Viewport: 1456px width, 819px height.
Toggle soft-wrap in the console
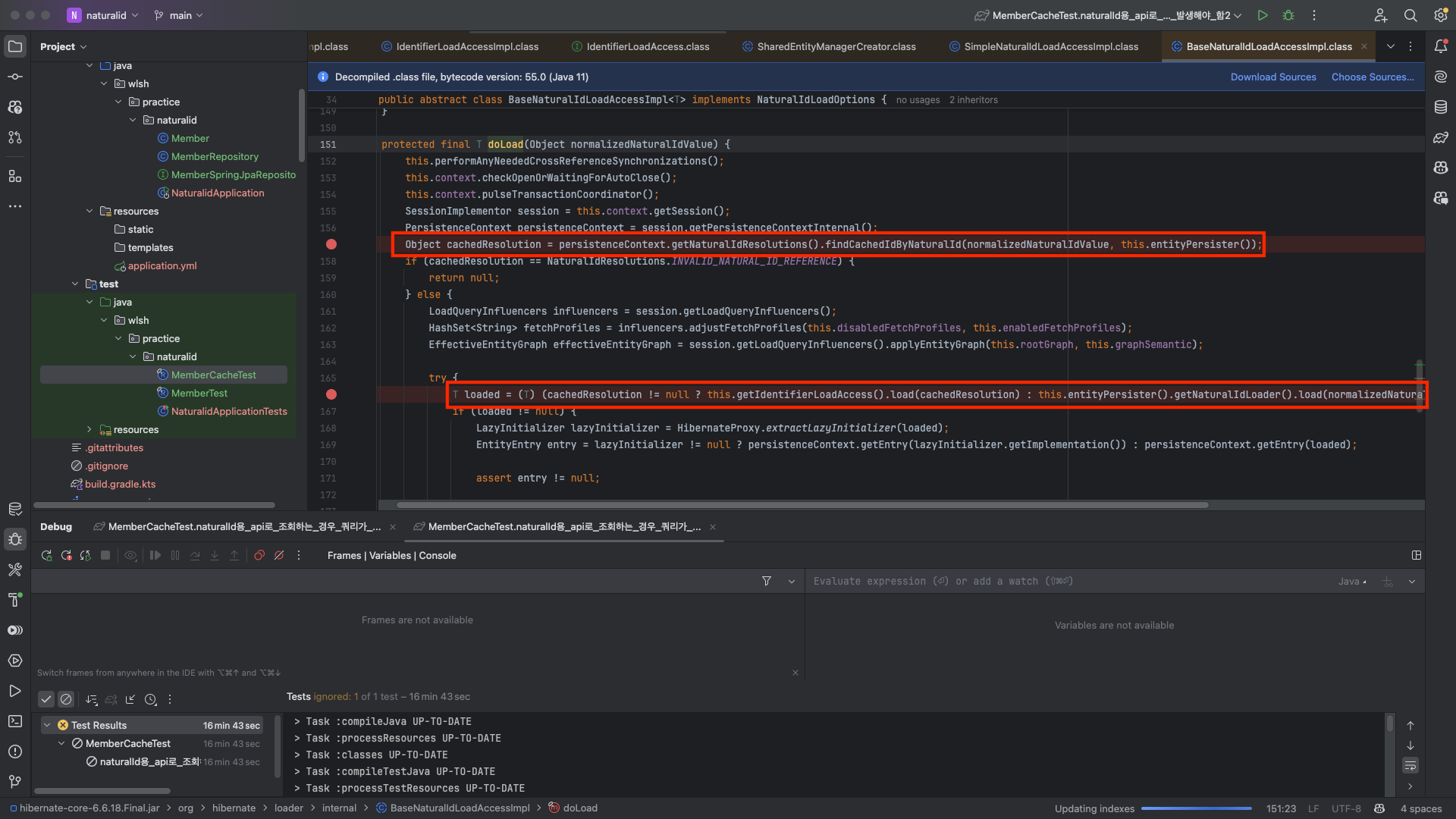click(x=1410, y=765)
